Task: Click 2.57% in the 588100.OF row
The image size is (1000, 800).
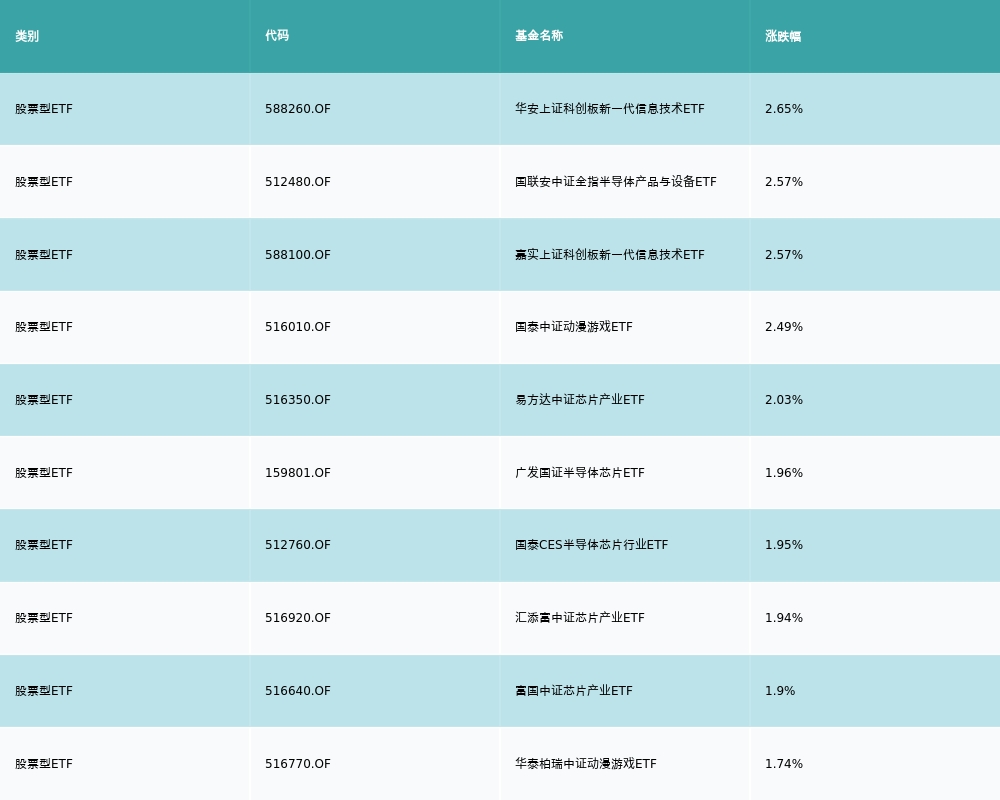Action: point(784,255)
